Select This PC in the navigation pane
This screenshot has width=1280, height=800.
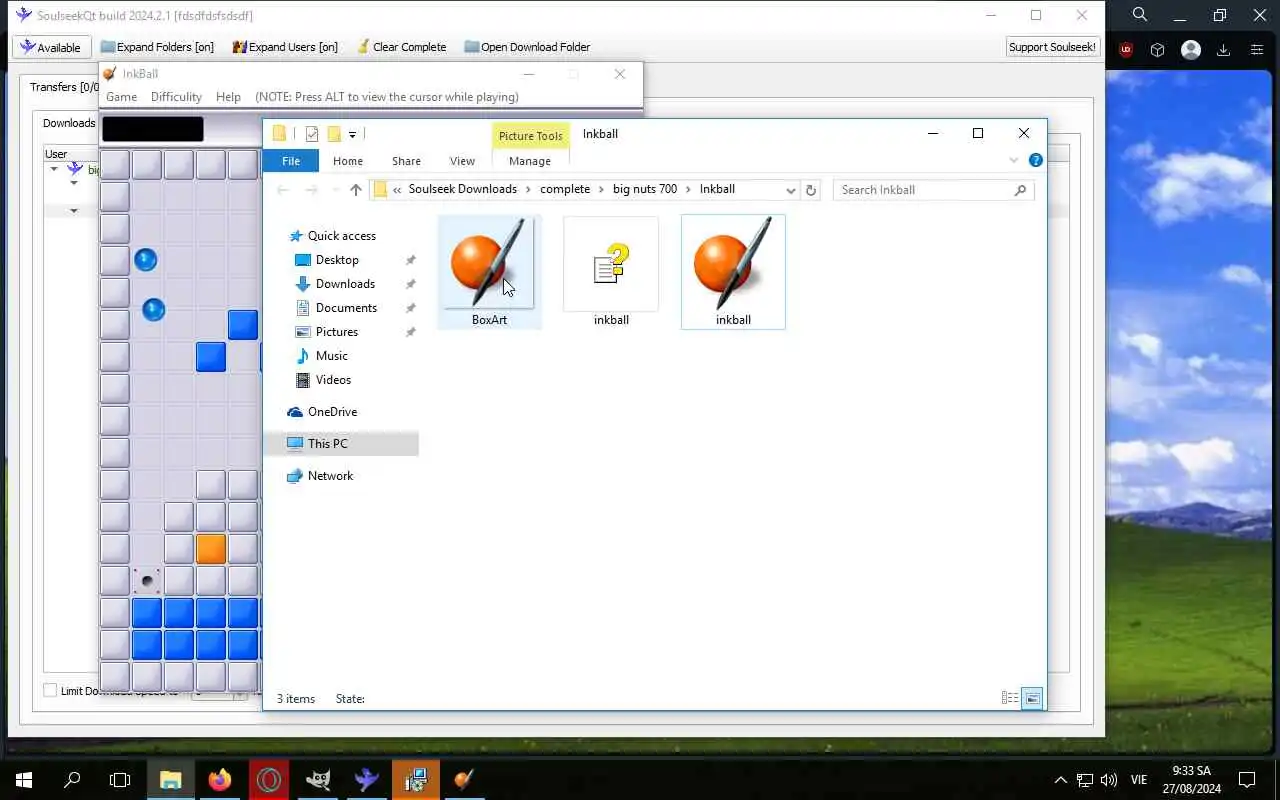click(x=328, y=444)
